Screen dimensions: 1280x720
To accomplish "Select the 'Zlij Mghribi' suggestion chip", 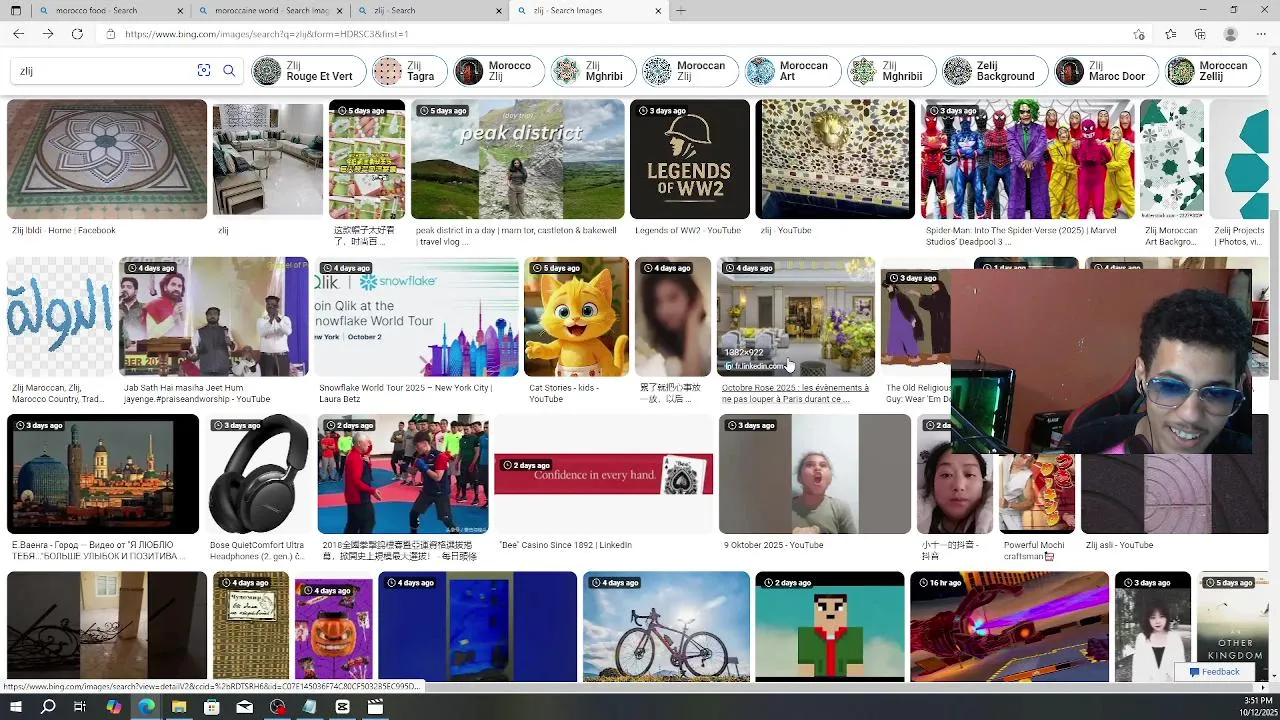I will point(592,71).
